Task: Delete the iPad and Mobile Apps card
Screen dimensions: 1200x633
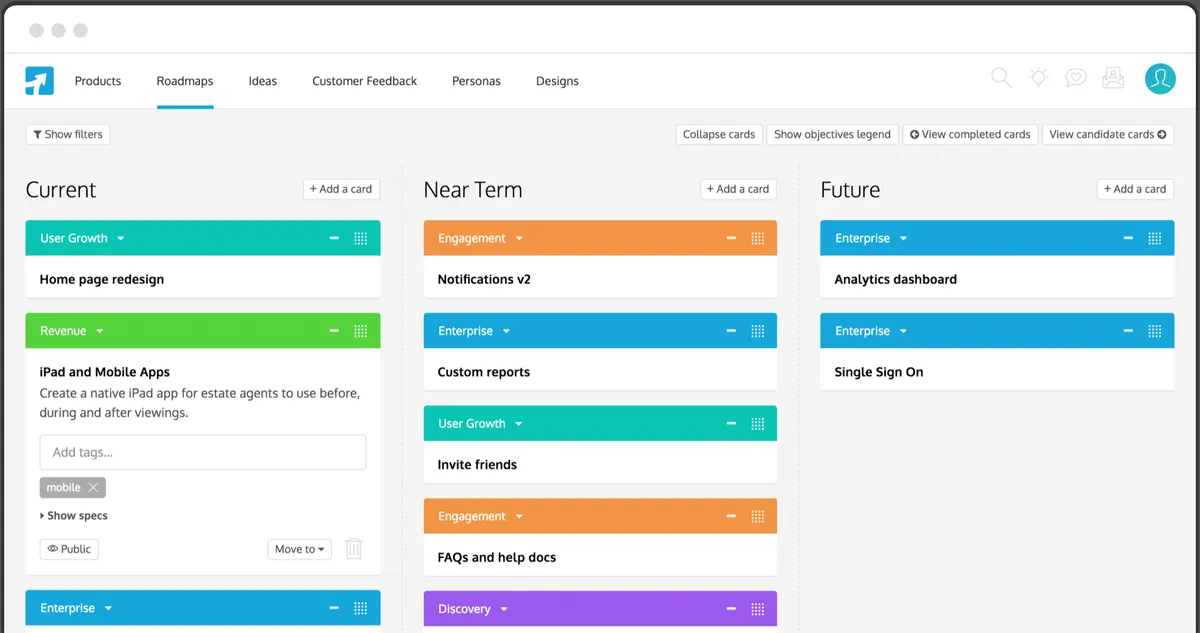Action: coord(354,549)
